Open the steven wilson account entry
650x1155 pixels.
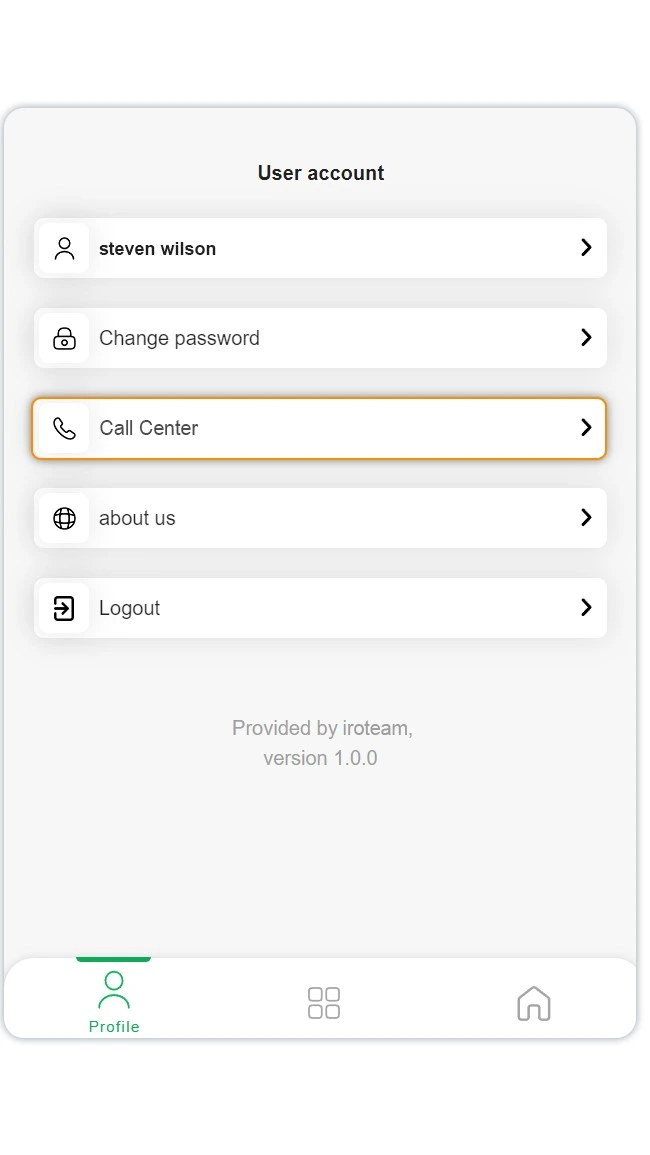point(157,249)
